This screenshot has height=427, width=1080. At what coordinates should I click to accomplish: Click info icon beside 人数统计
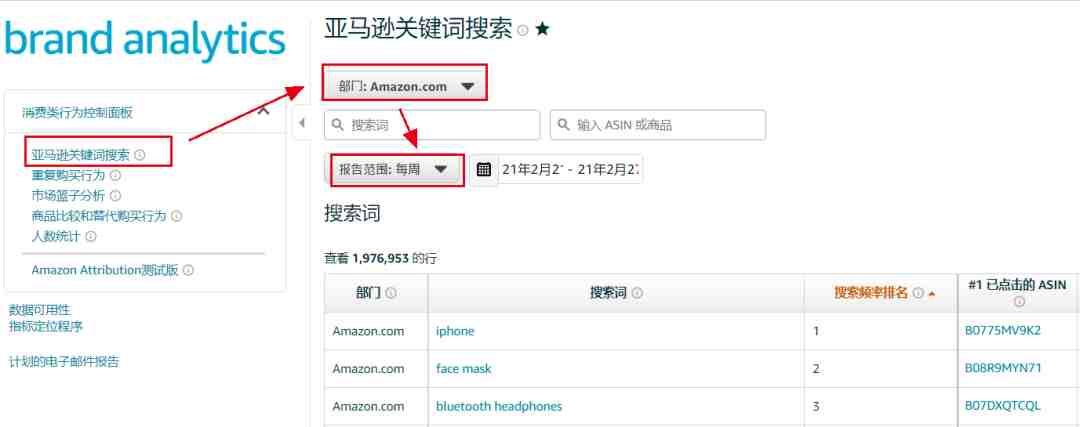point(91,236)
